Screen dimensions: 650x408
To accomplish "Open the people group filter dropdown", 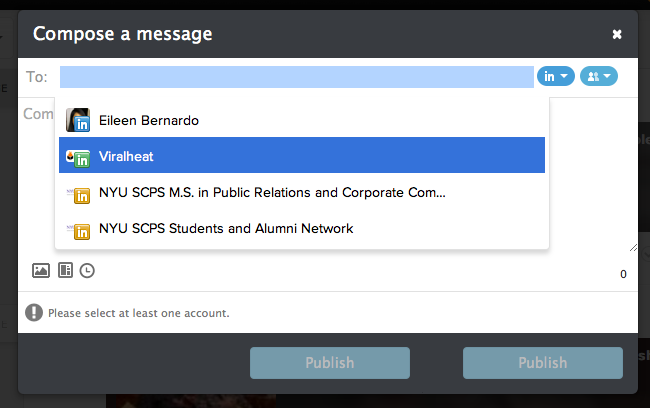I will click(598, 76).
